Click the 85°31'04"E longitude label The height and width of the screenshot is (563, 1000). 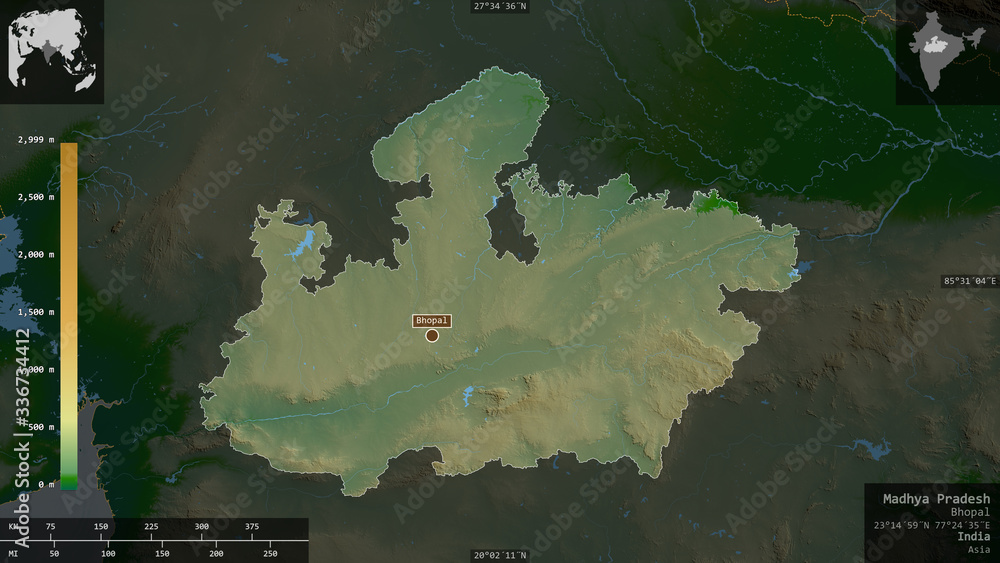[969, 281]
